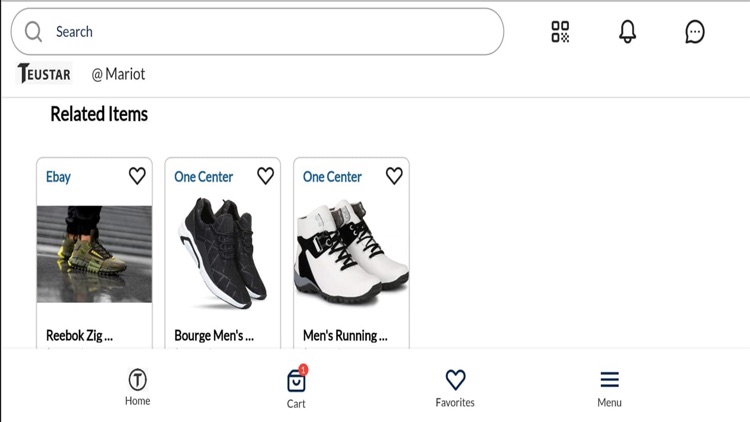This screenshot has width=750, height=422.
Task: Open the QR code scanner icon
Action: [x=560, y=32]
